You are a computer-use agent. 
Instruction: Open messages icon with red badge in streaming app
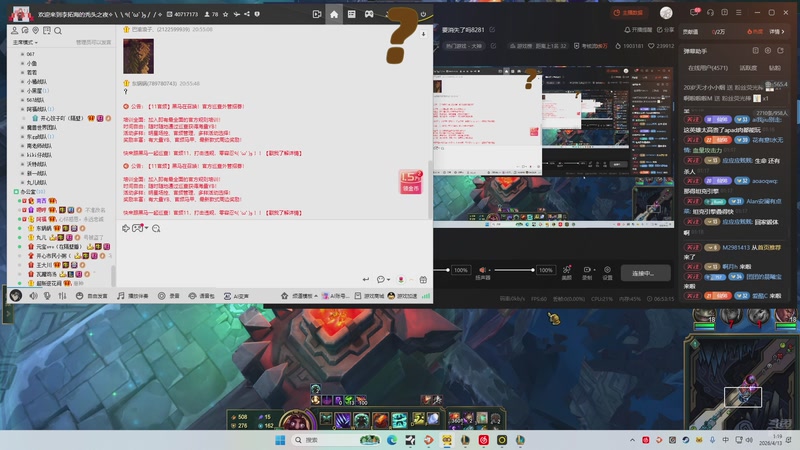point(694,12)
